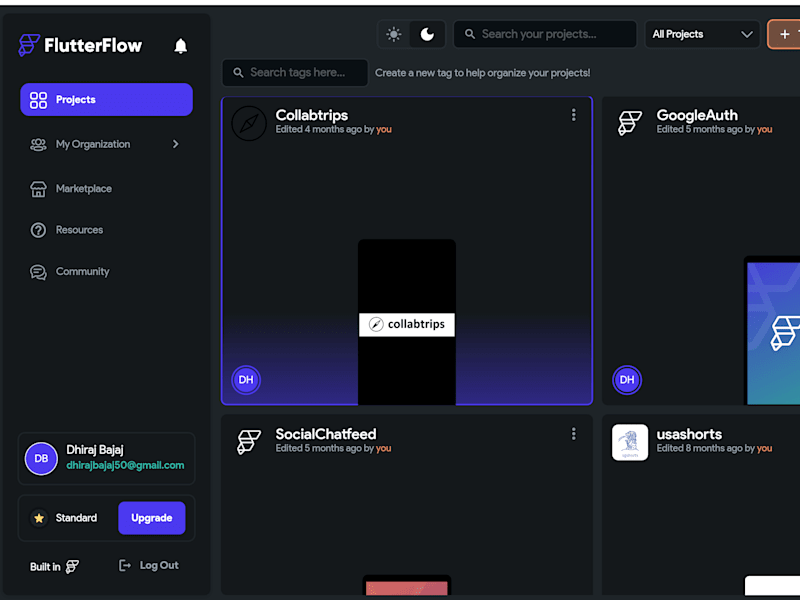Click the Standard plan star icon
The image size is (800, 600).
point(39,518)
